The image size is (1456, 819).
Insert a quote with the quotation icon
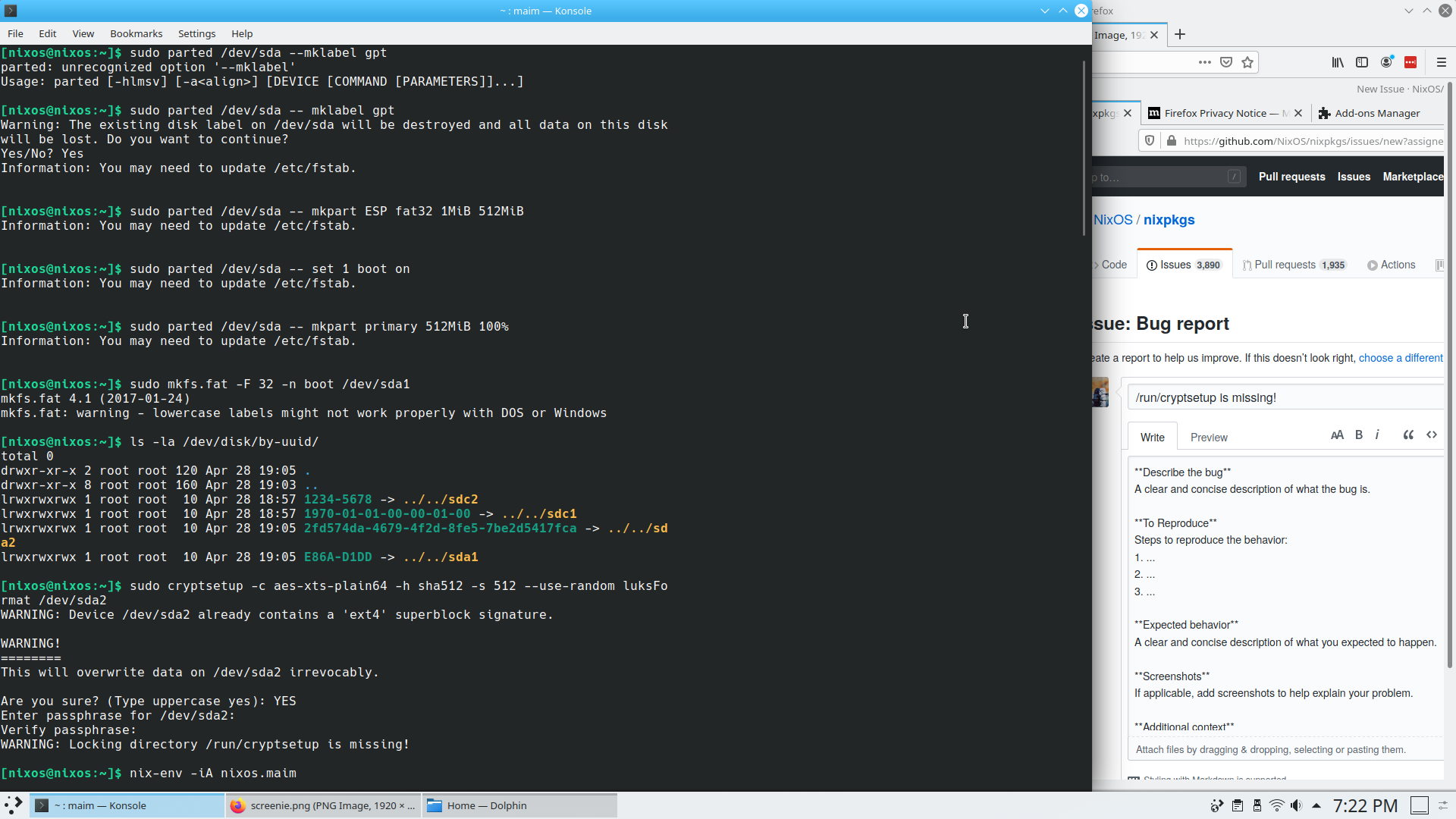click(1408, 435)
